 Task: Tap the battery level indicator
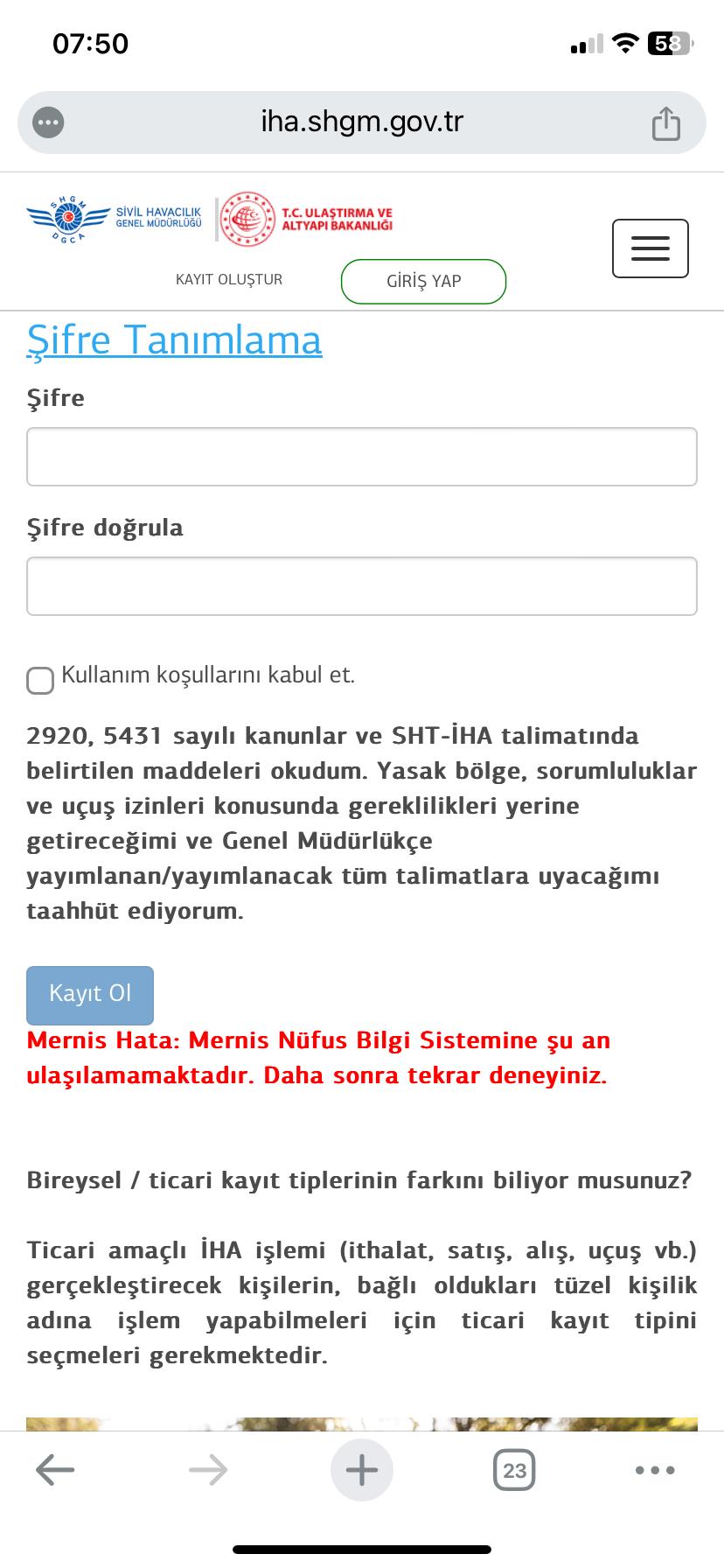[x=668, y=43]
